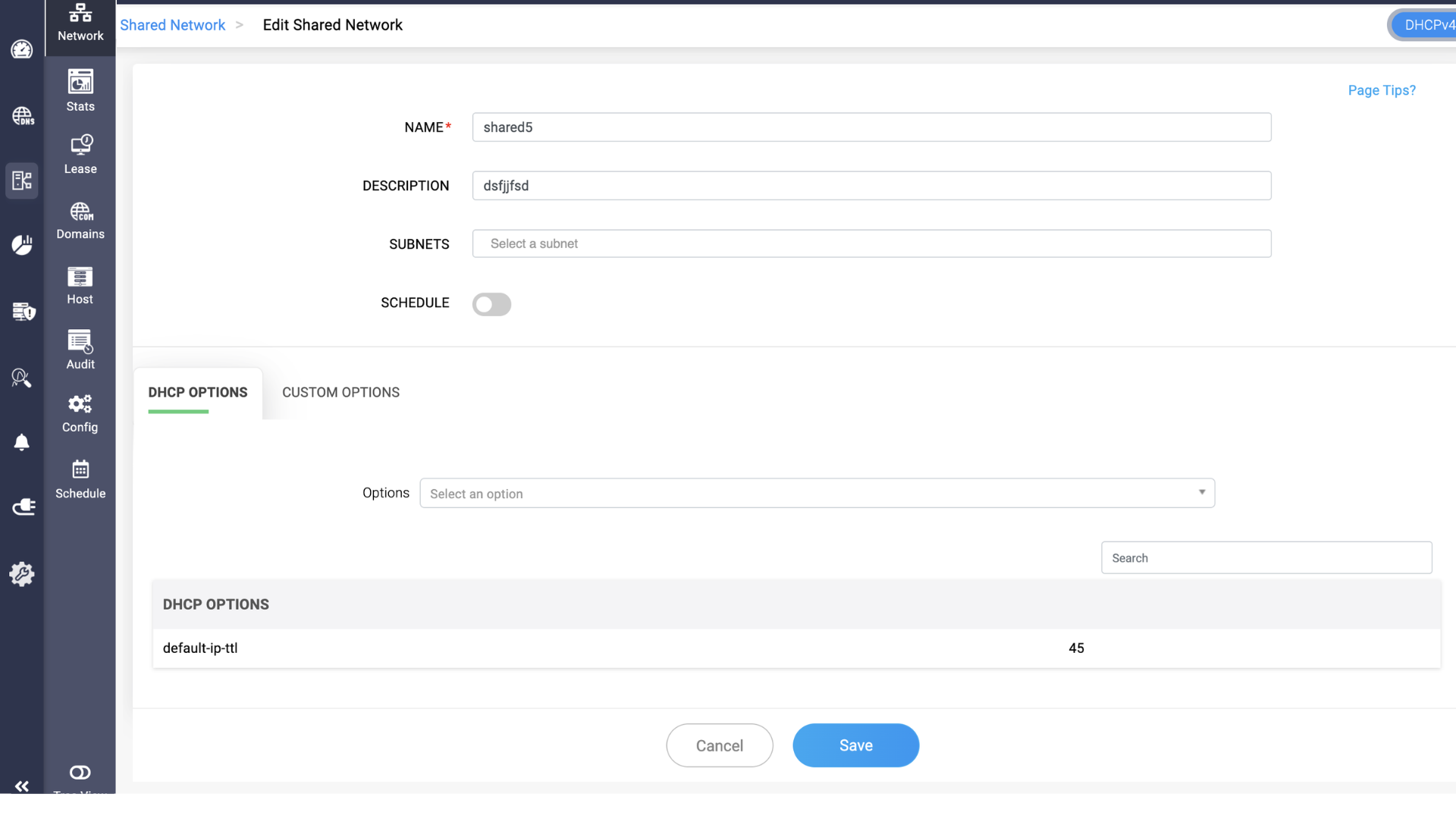Open the Page Tips link
This screenshot has width=1456, height=819.
[x=1381, y=90]
